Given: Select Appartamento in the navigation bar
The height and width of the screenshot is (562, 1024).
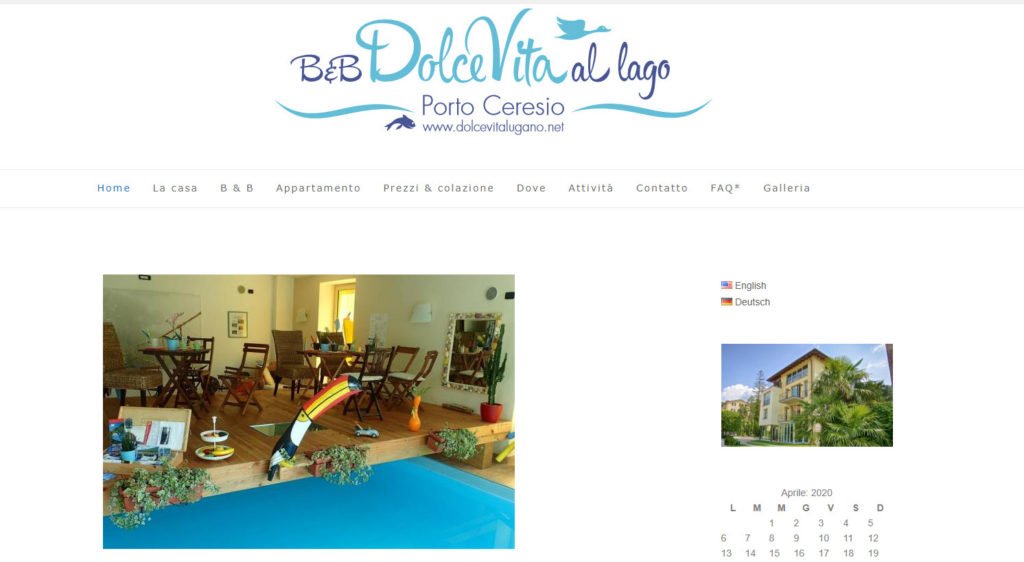Looking at the screenshot, I should pos(318,188).
